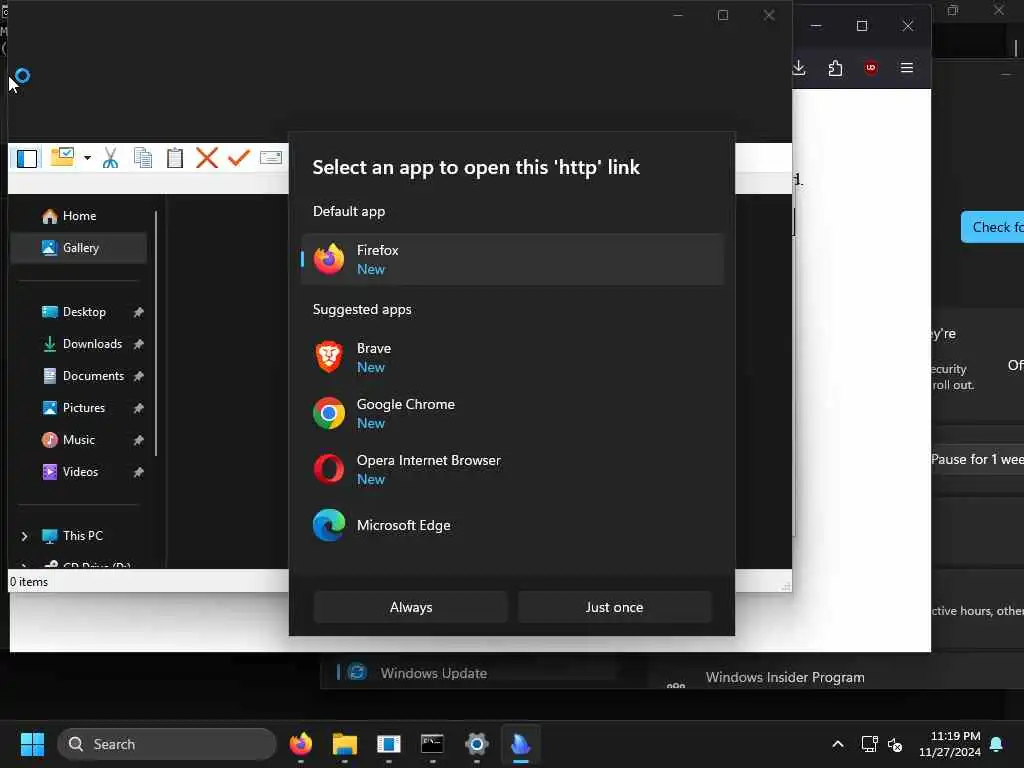Open the Firefox hamburger menu

[x=906, y=68]
